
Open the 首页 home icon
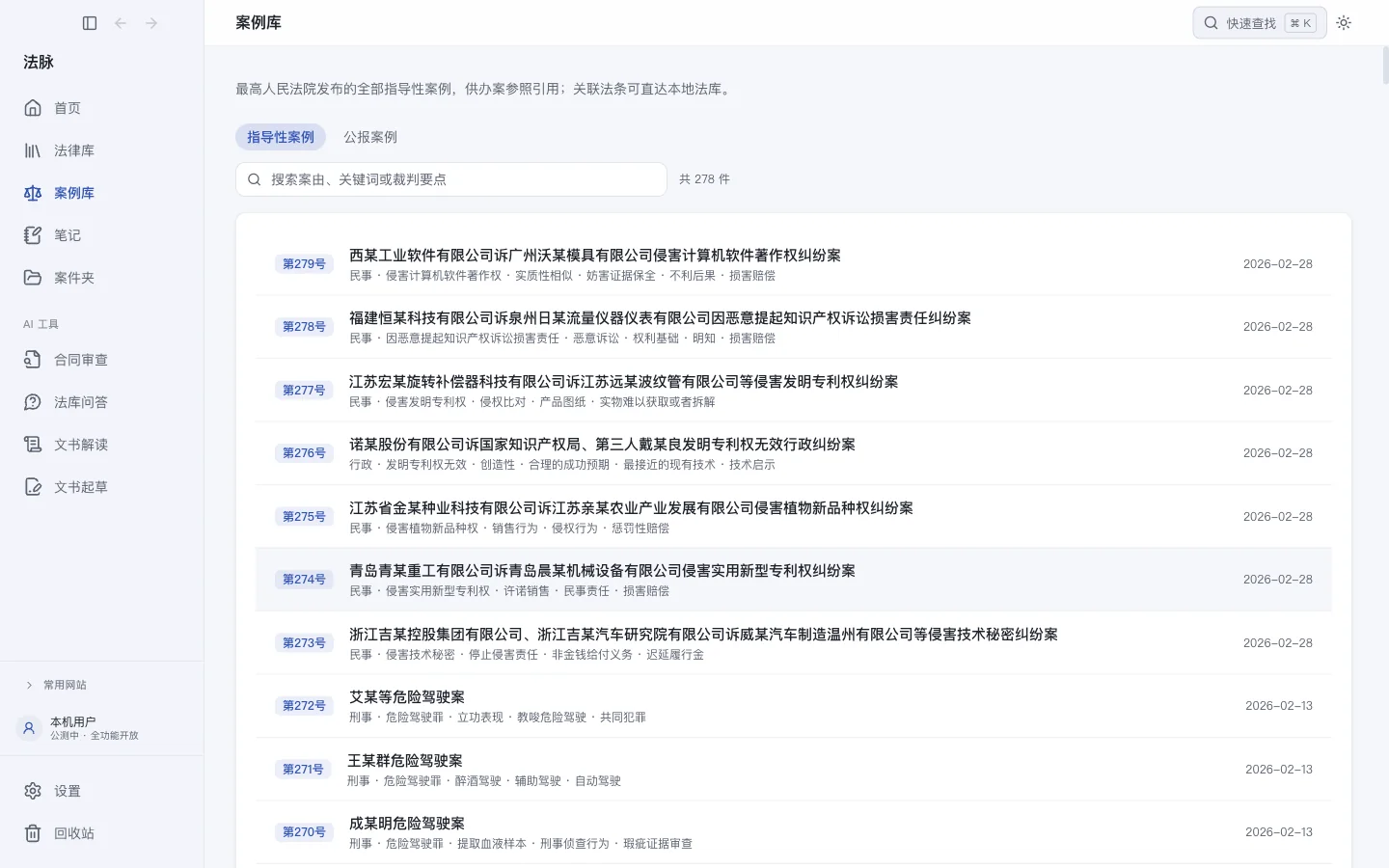pos(33,108)
